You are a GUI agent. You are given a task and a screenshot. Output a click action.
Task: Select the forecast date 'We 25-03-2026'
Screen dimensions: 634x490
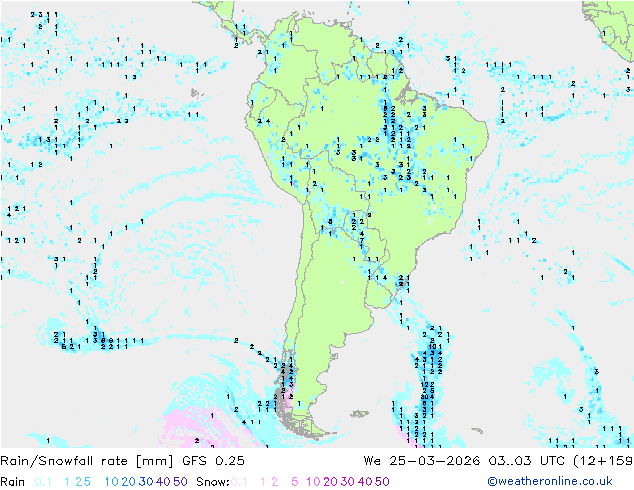coord(422,461)
